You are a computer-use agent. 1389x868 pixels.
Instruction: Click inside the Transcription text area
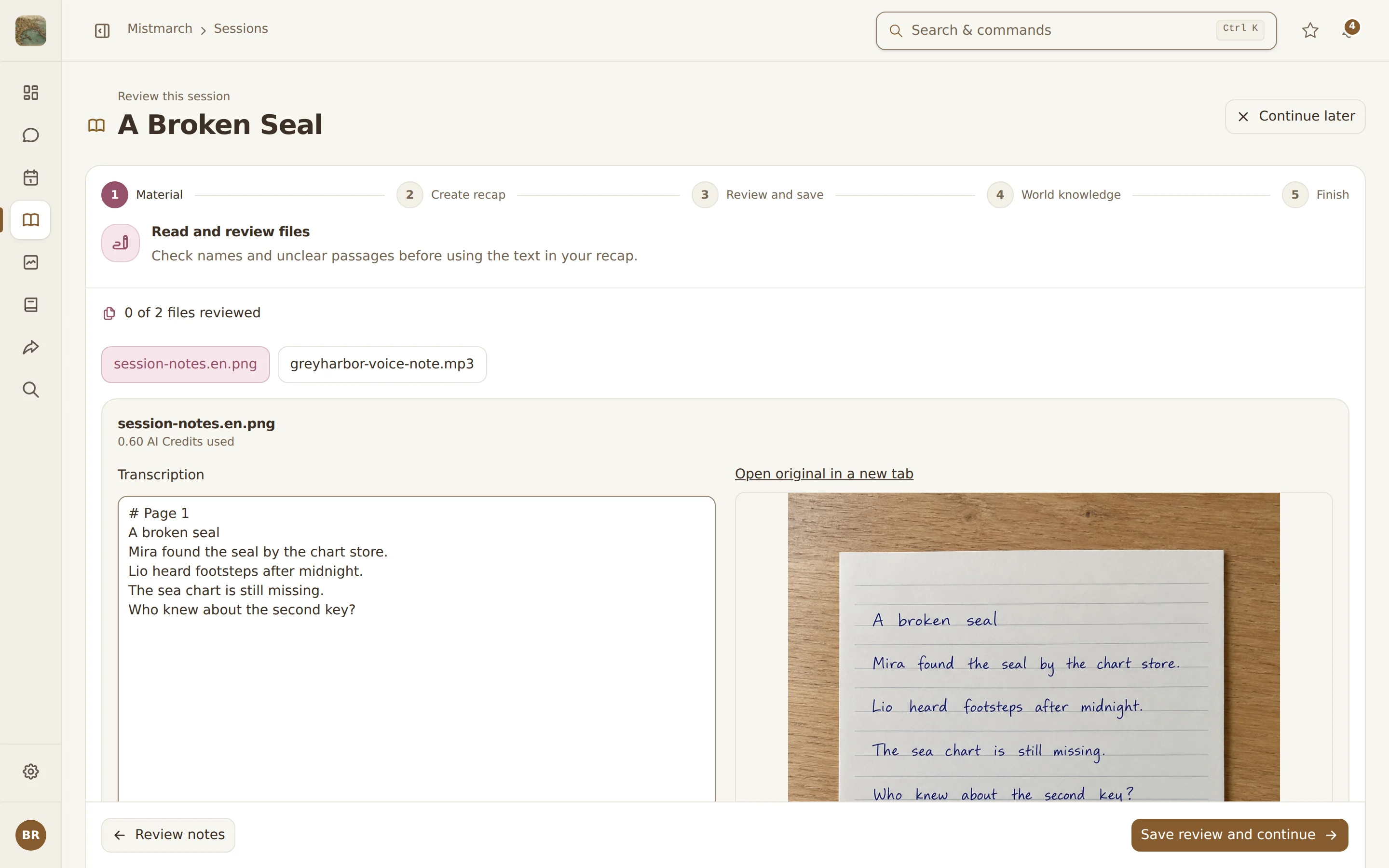click(x=416, y=649)
